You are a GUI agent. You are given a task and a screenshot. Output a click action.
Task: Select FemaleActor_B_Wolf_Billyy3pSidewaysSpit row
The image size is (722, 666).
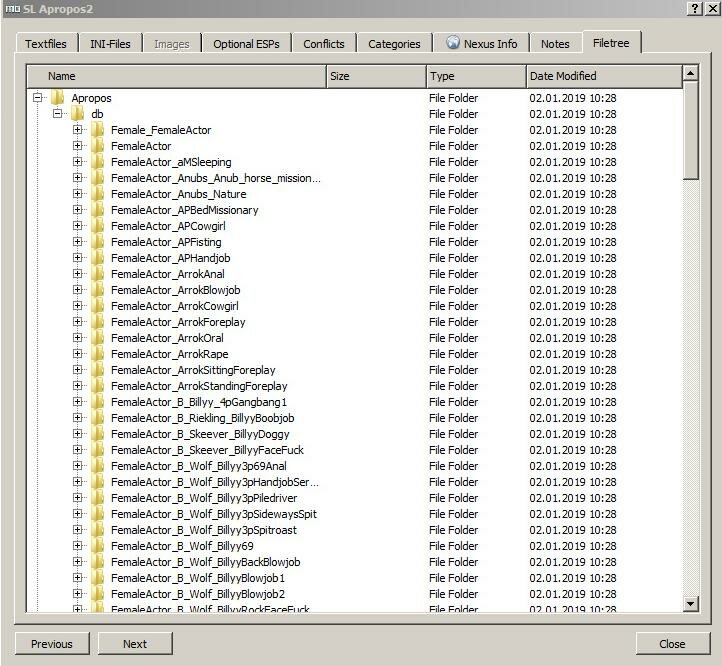pyautogui.click(x=355, y=514)
